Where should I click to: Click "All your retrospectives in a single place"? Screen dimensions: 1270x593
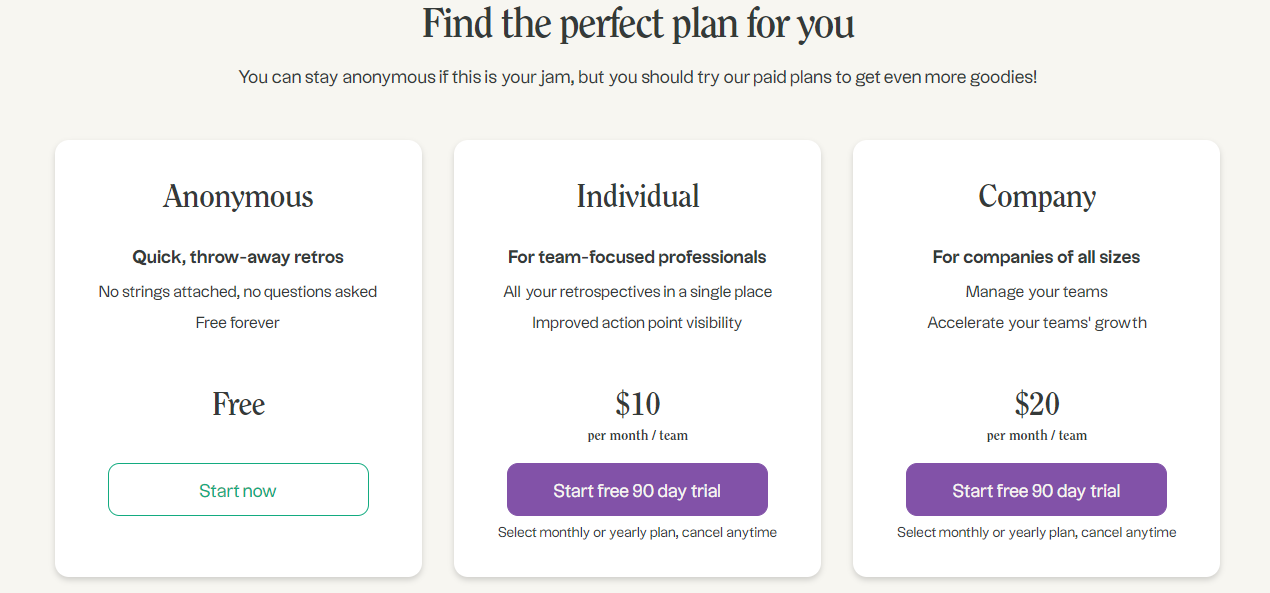coord(637,292)
